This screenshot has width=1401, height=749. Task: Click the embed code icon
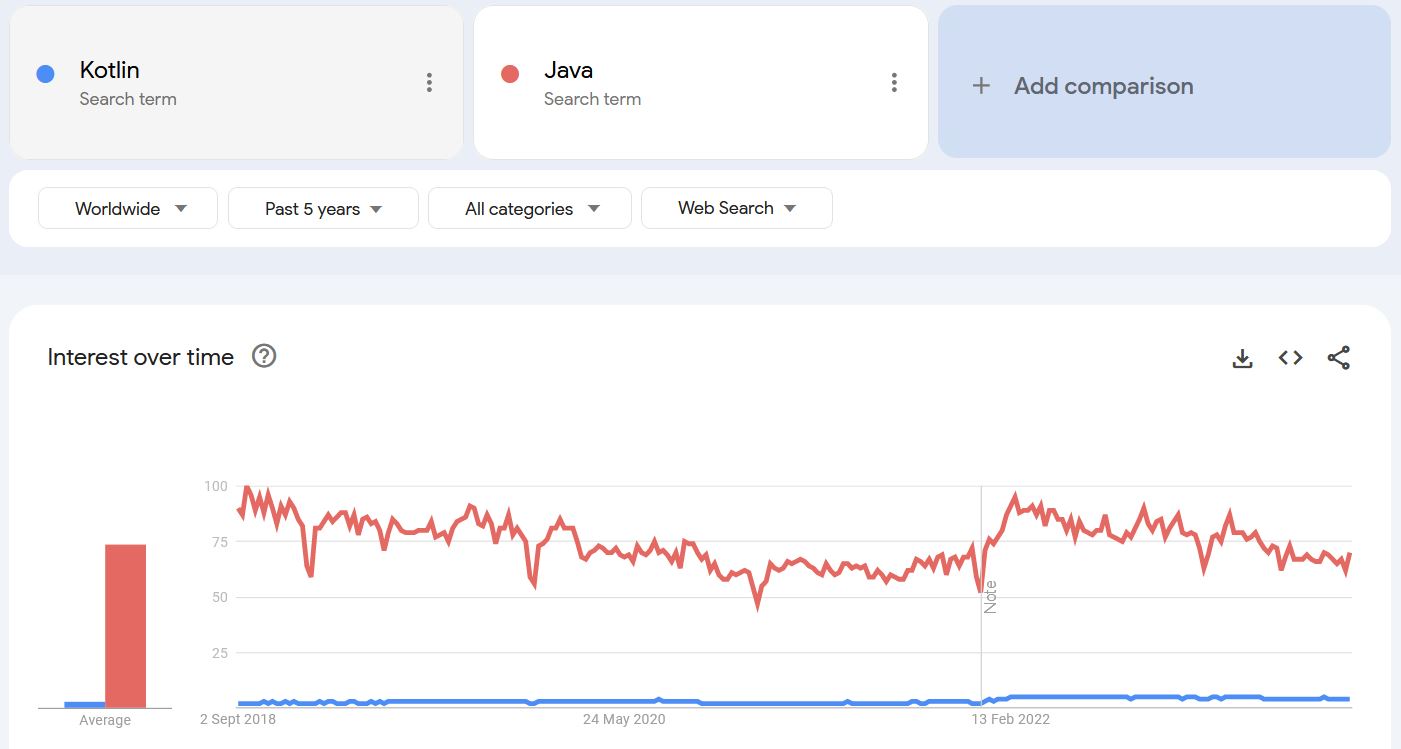(1290, 358)
